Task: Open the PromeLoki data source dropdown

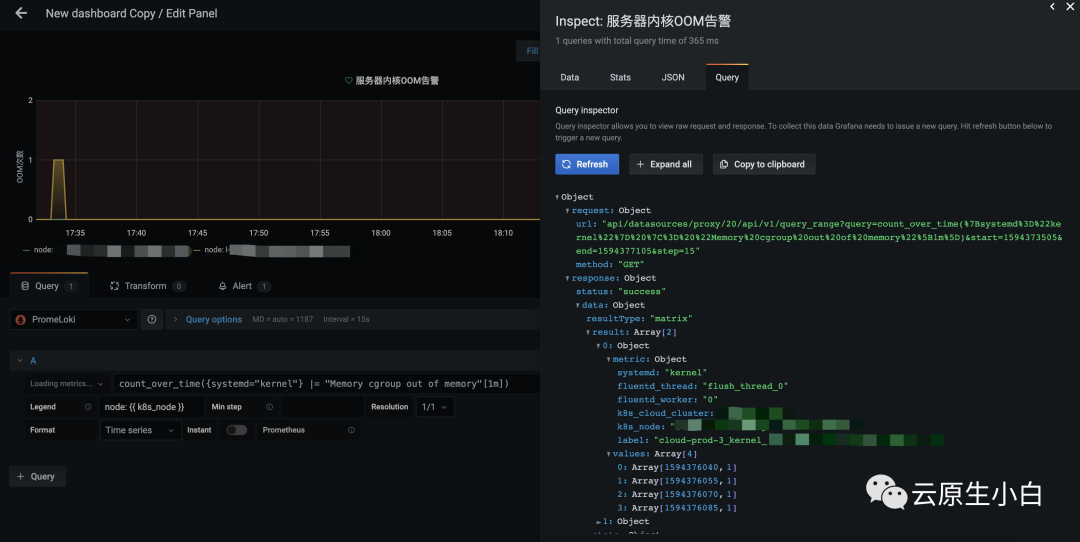Action: coord(74,320)
